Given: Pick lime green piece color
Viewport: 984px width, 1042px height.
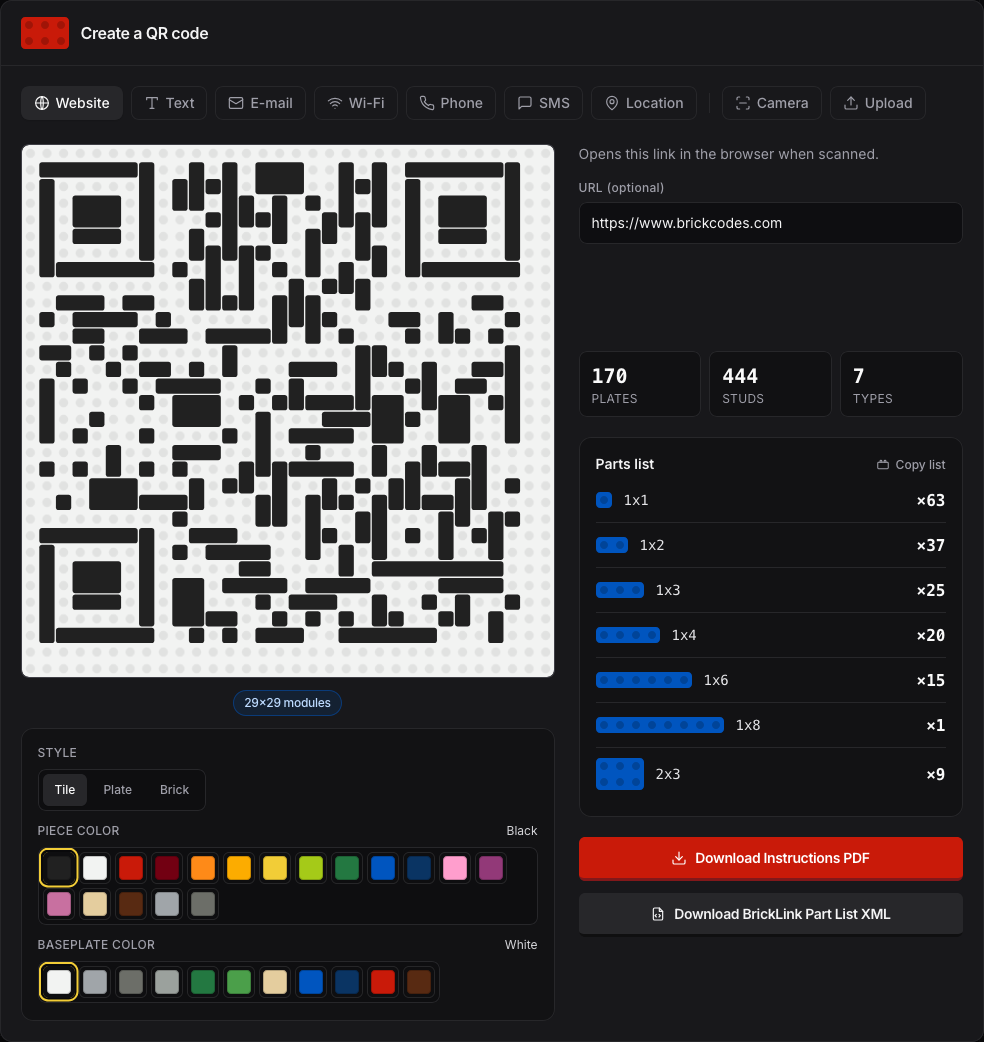Looking at the screenshot, I should pyautogui.click(x=311, y=868).
